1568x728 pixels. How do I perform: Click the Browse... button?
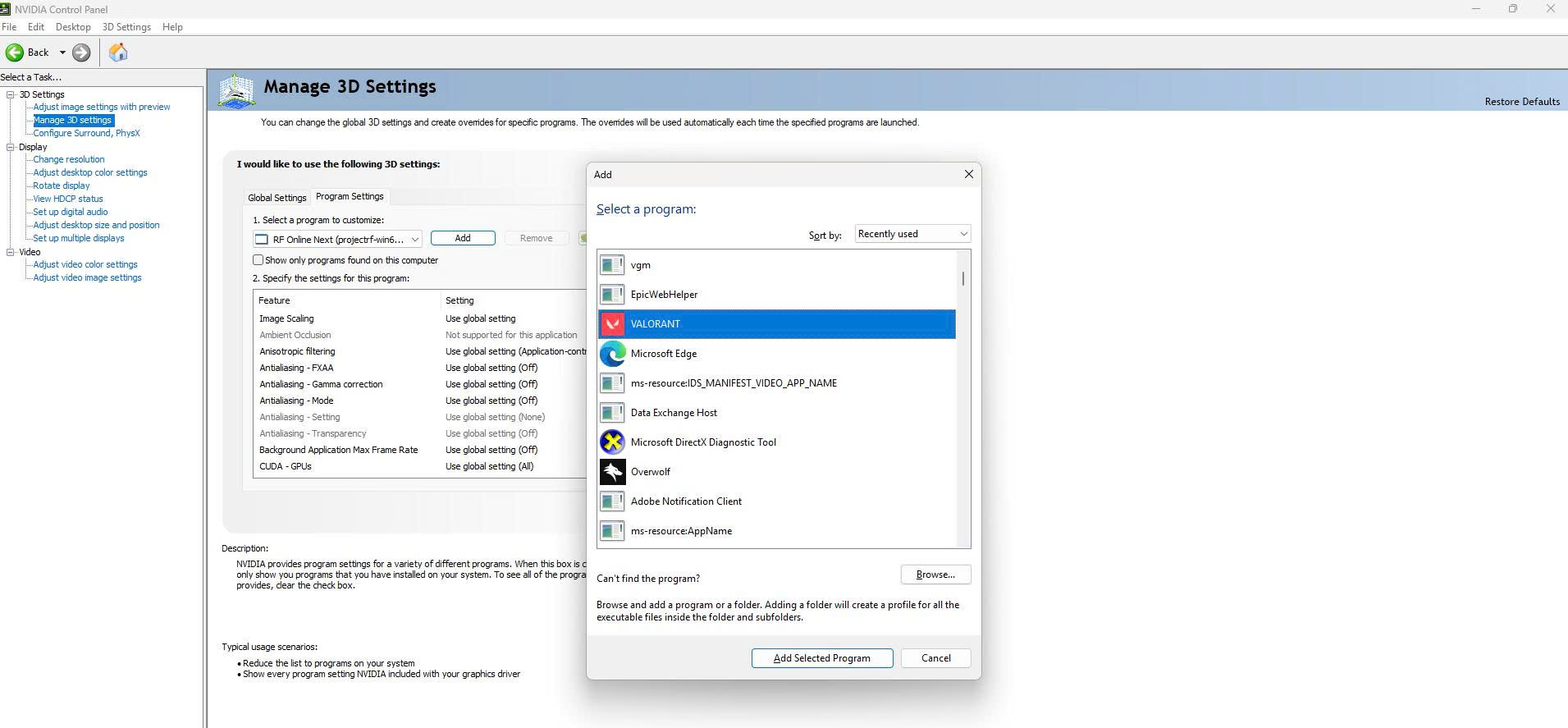pyautogui.click(x=935, y=575)
